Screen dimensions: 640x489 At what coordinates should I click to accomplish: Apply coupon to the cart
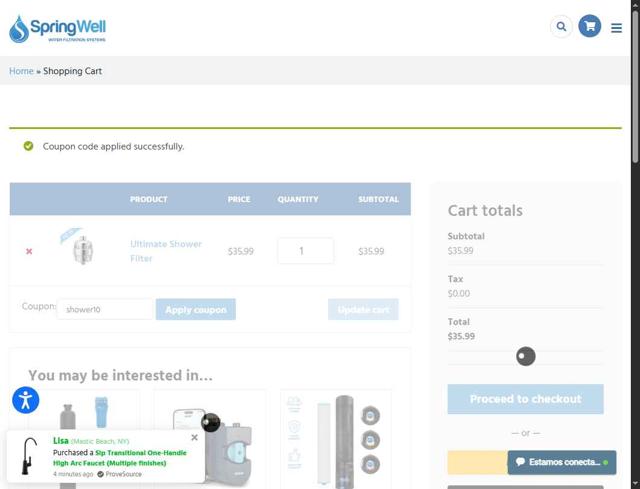click(x=196, y=309)
